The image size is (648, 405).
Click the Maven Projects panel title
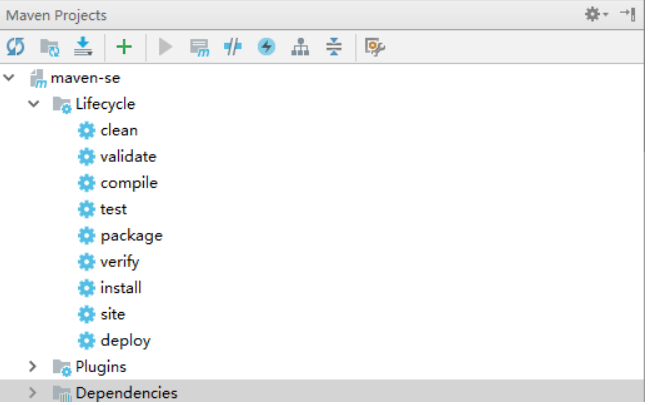click(x=56, y=15)
